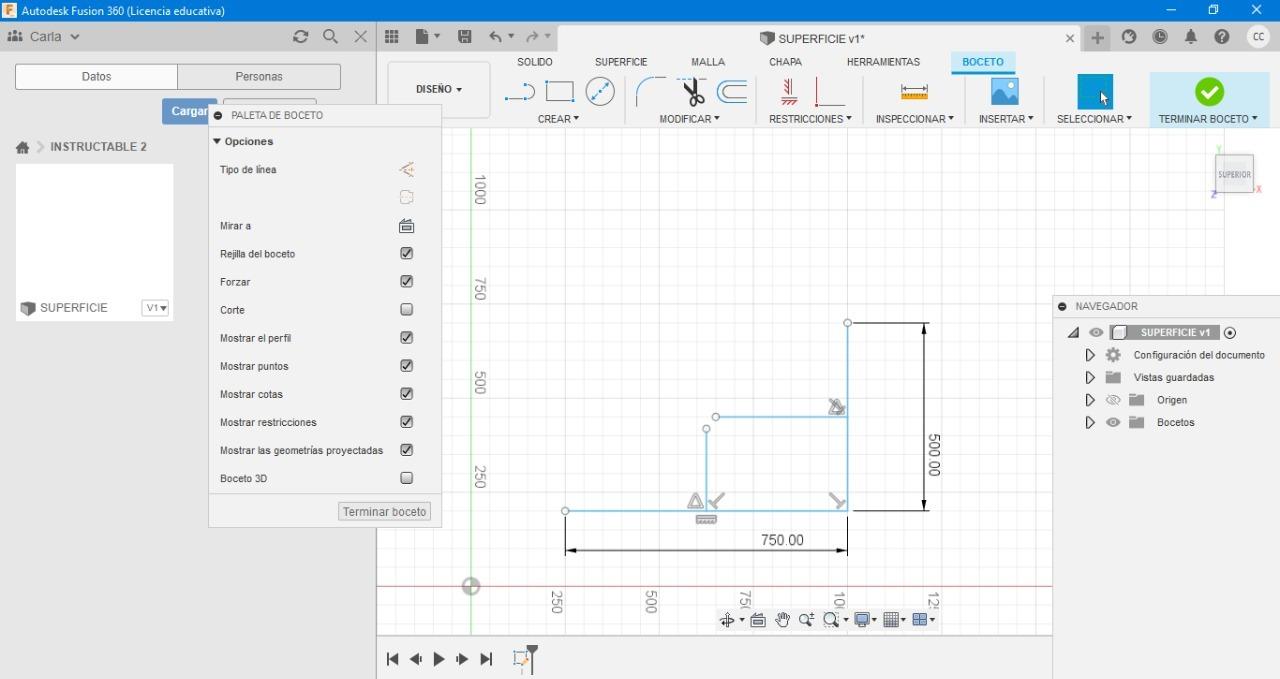This screenshot has height=679, width=1280.
Task: Select the Line sketch tool
Action: pos(519,93)
